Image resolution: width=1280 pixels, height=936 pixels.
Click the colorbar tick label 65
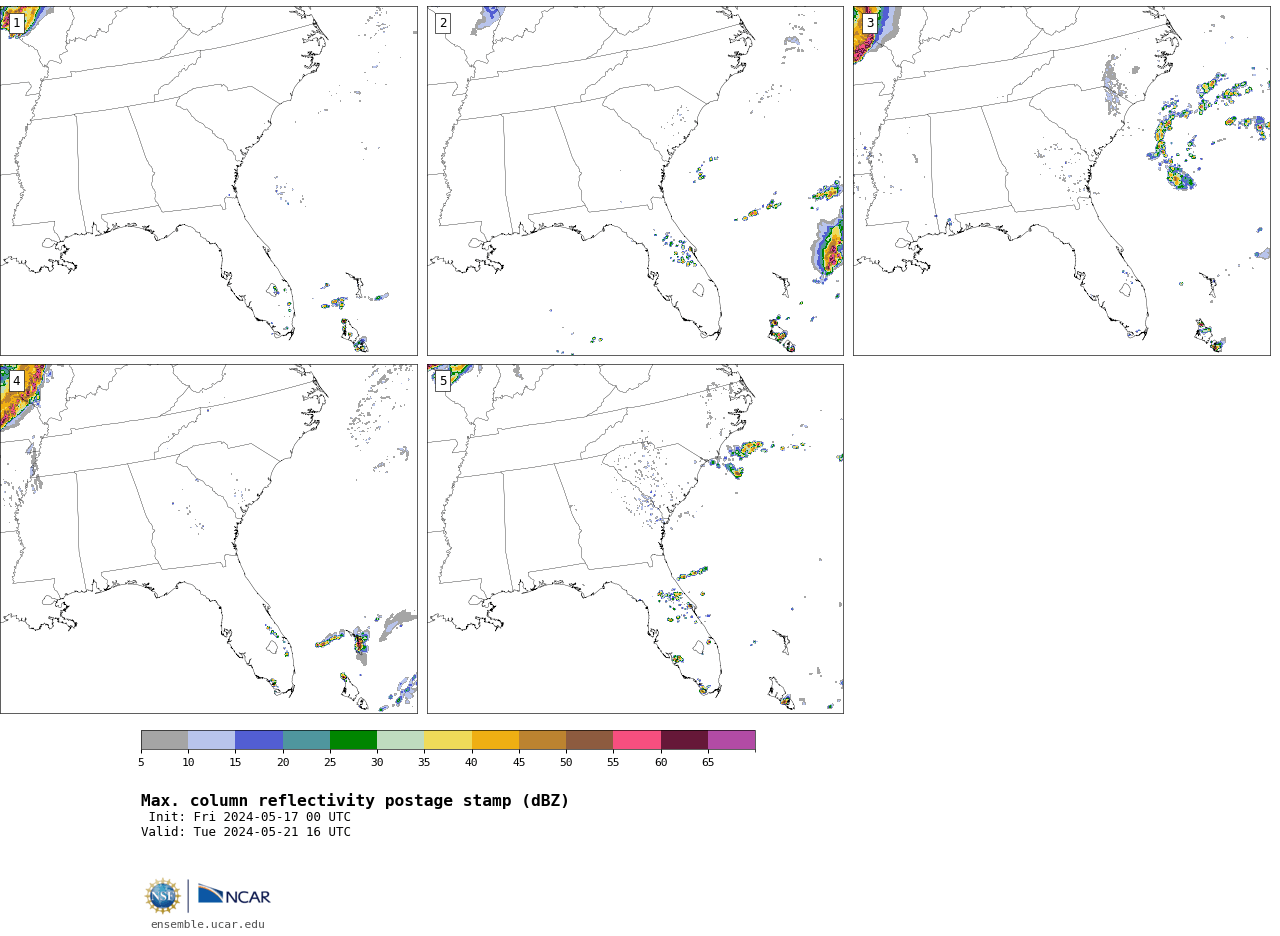point(708,763)
